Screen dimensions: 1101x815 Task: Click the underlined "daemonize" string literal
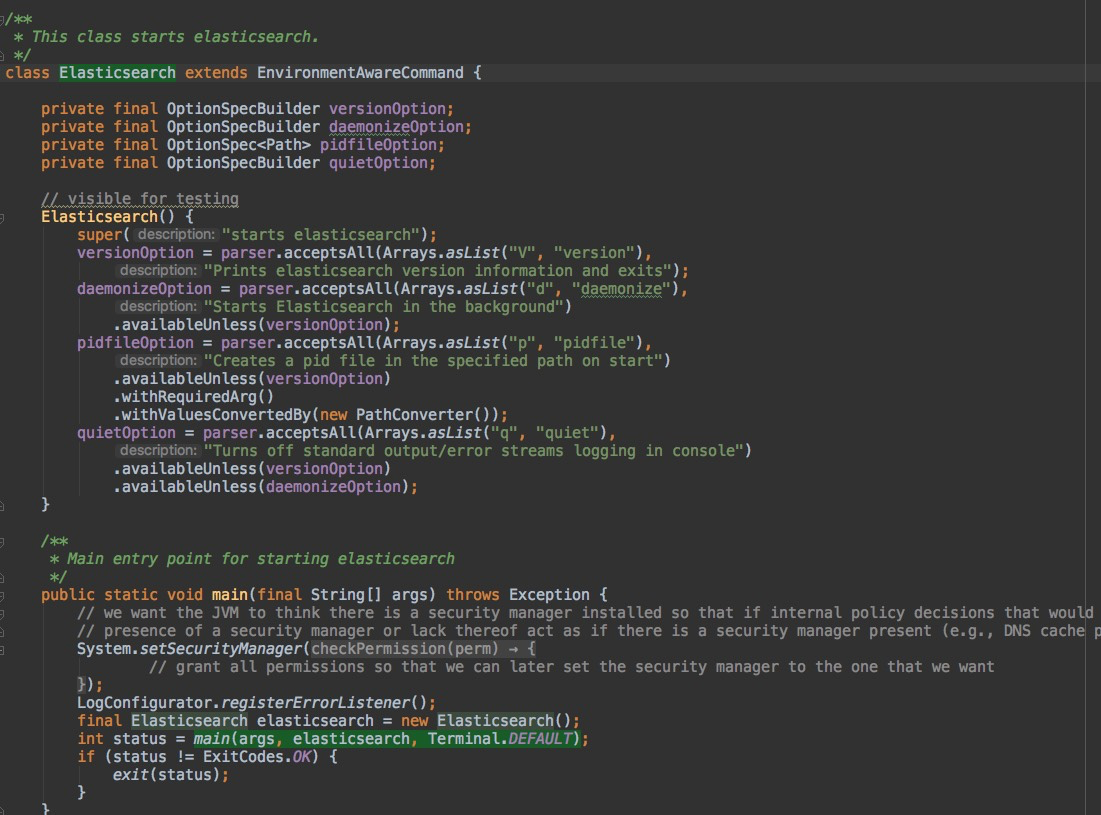[621, 289]
